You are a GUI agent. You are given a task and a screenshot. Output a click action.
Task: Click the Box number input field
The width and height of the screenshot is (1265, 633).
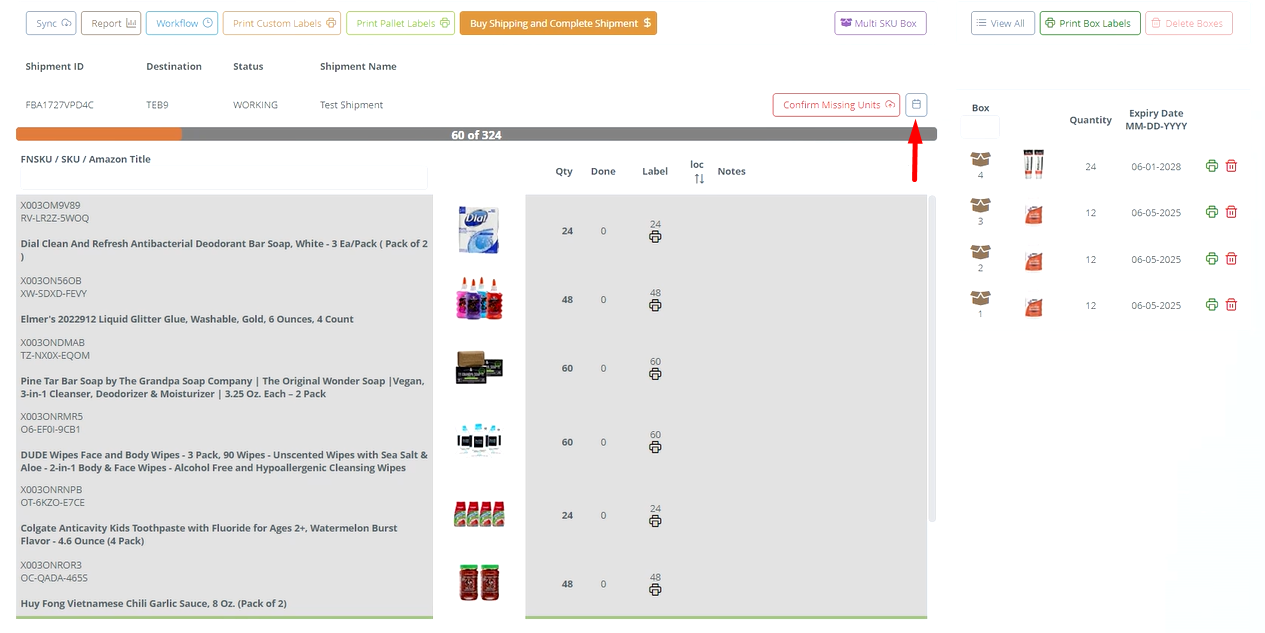coord(980,125)
